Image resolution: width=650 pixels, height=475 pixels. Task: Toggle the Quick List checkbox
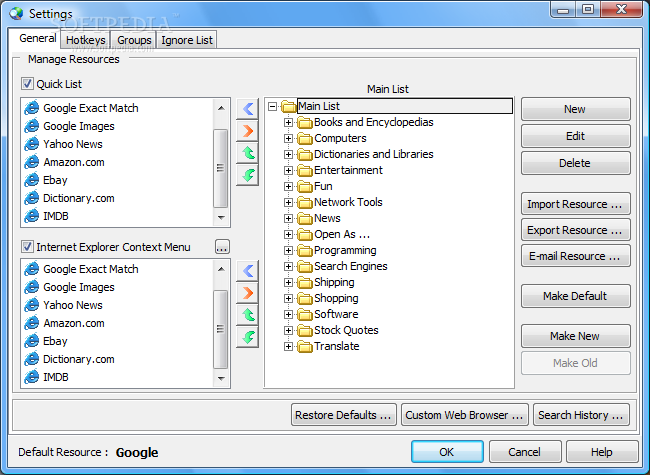(x=27, y=84)
